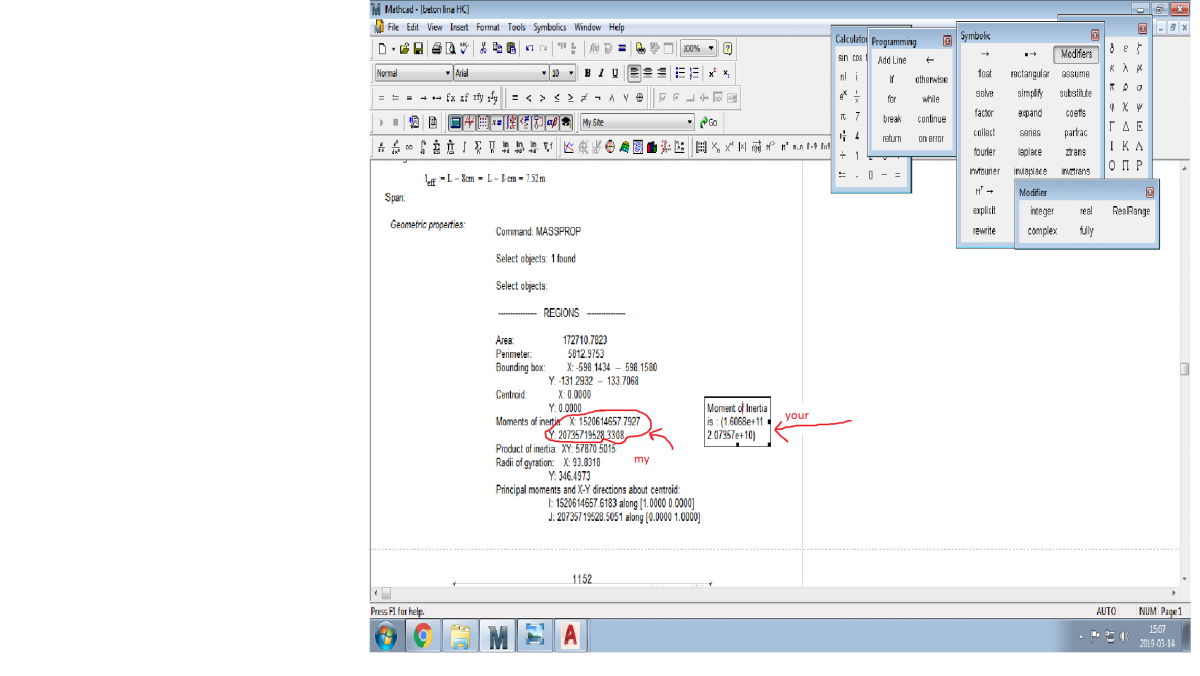Click the 'on error' keyword in Programming panel
Viewport: 1200px width, 676px height.
[931, 139]
